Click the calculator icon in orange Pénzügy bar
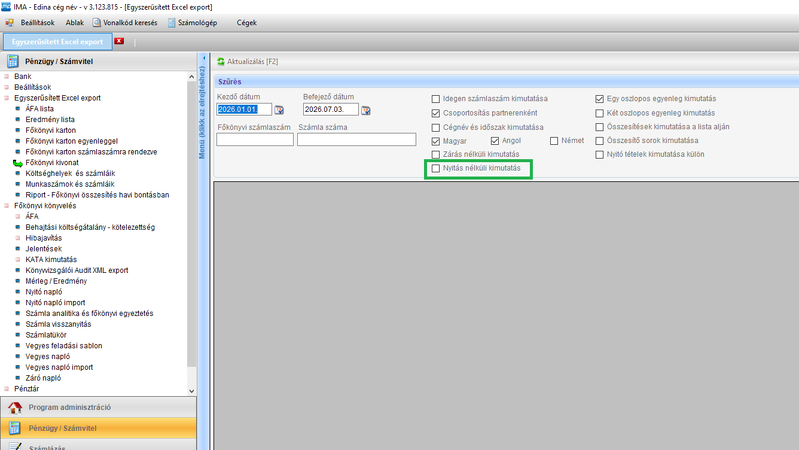Image resolution: width=799 pixels, height=450 pixels. (x=14, y=429)
